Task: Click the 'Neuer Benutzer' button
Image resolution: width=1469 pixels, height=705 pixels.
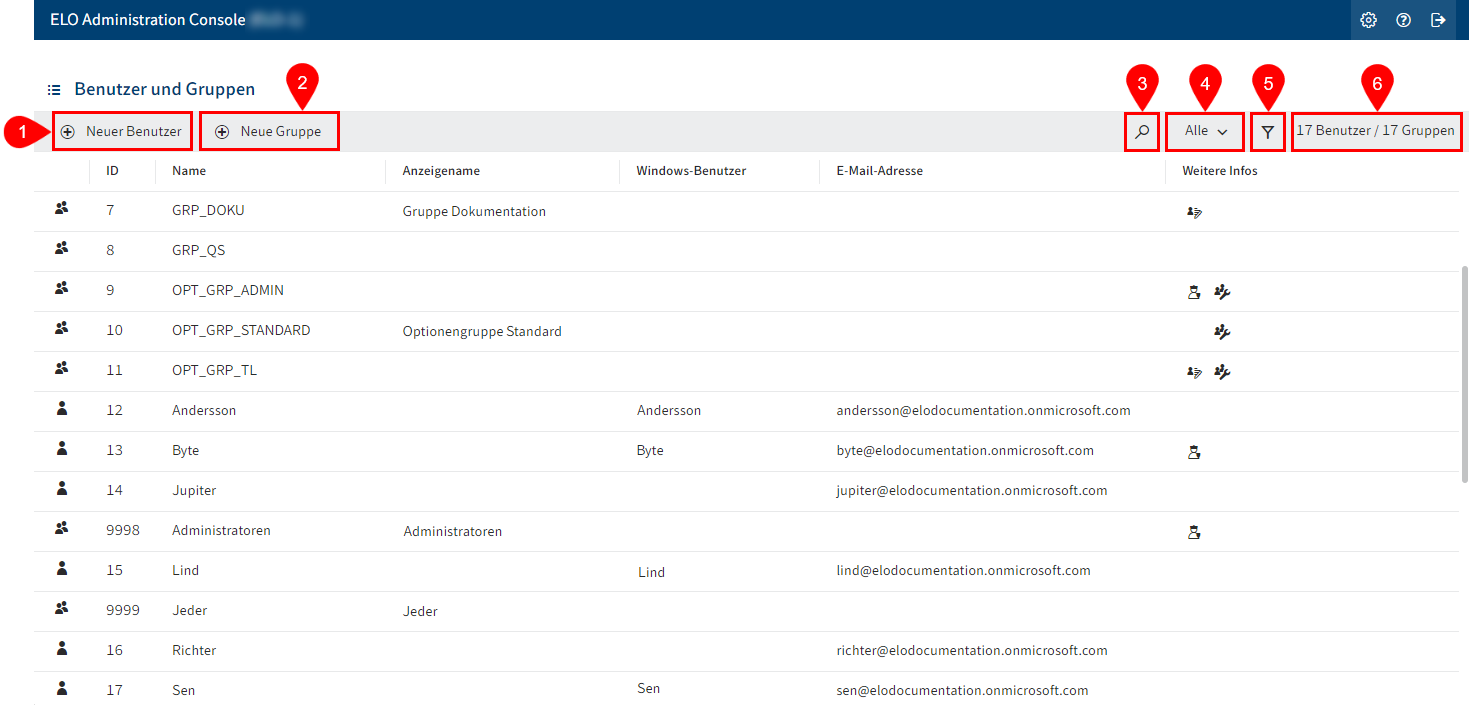Action: click(122, 131)
